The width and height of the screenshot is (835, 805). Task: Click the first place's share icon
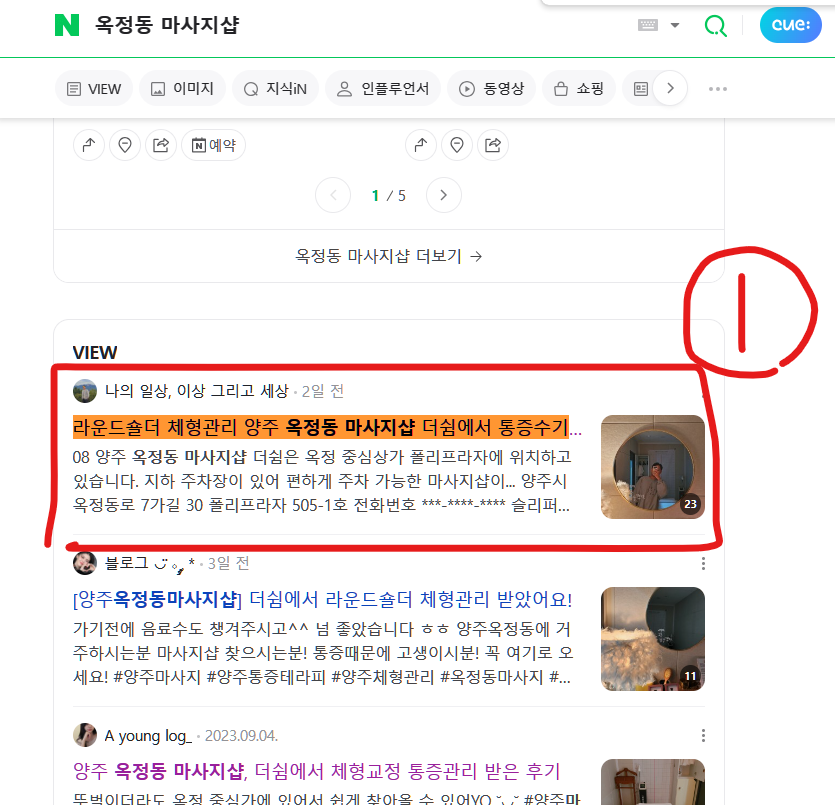[161, 145]
